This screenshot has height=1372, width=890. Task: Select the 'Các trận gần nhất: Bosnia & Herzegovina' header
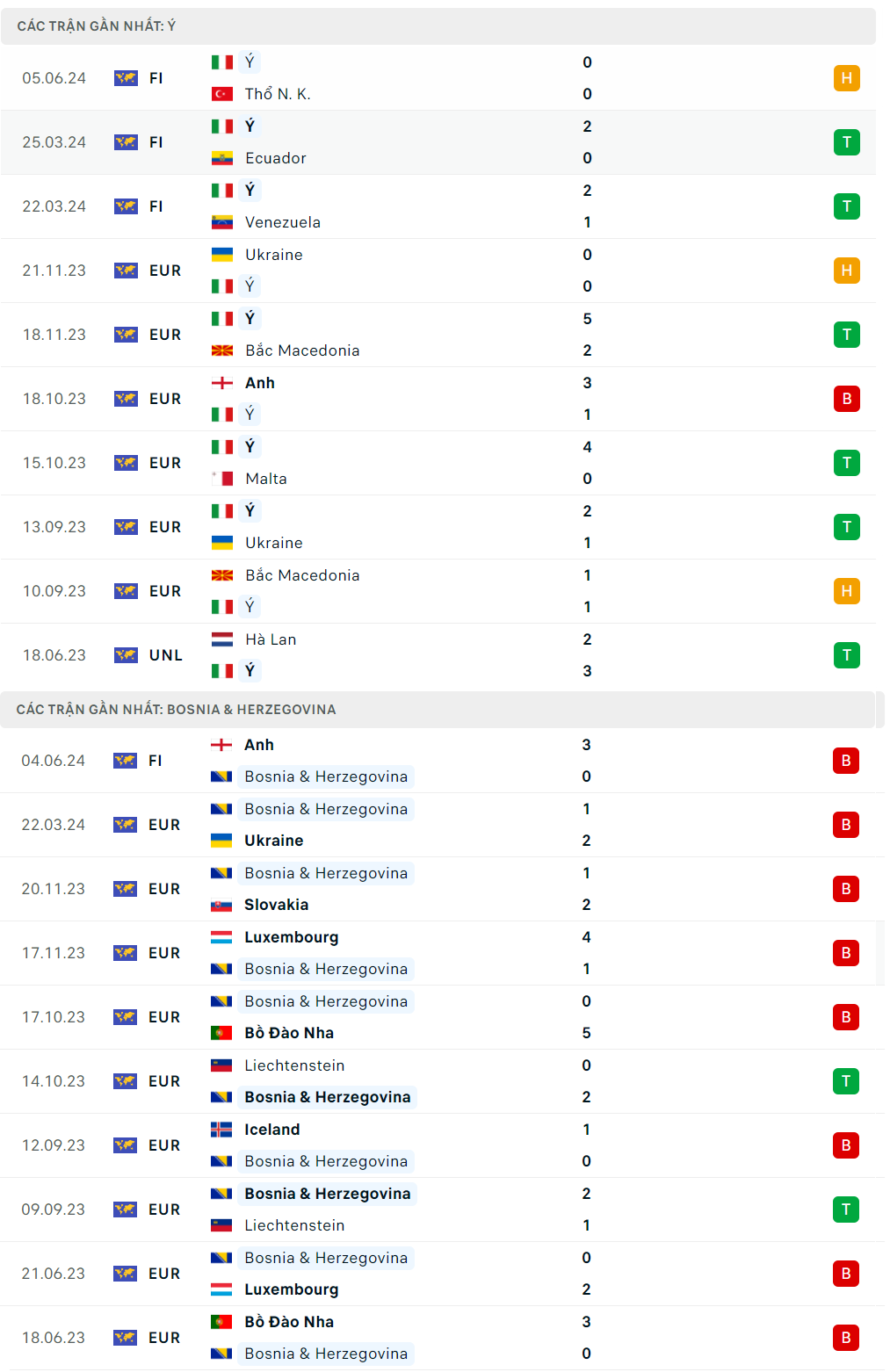(176, 710)
